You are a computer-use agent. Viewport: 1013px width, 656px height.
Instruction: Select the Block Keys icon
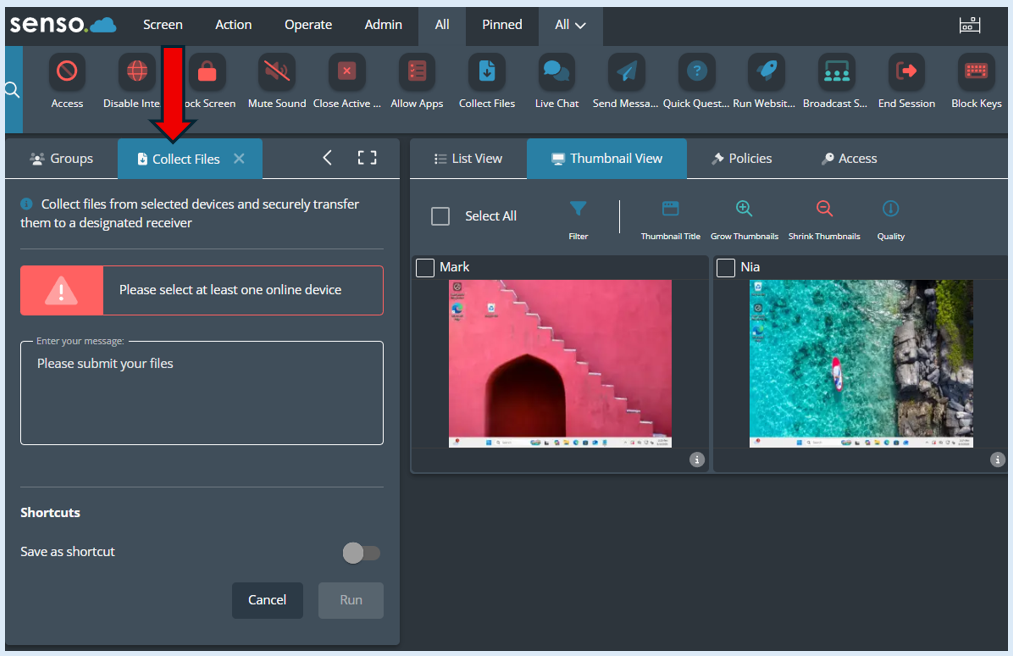(x=976, y=72)
